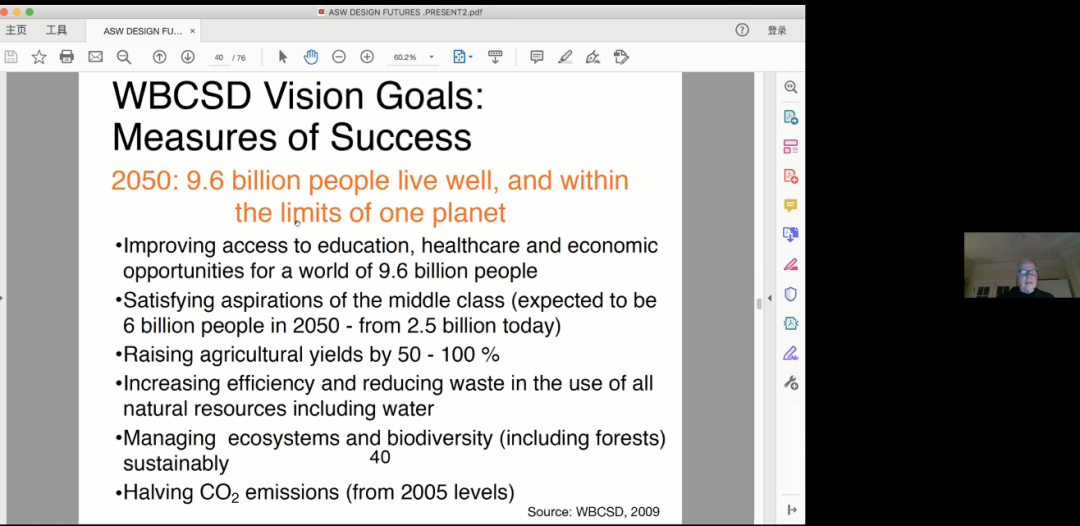Open Fill & Sign in the right panel

(791, 353)
